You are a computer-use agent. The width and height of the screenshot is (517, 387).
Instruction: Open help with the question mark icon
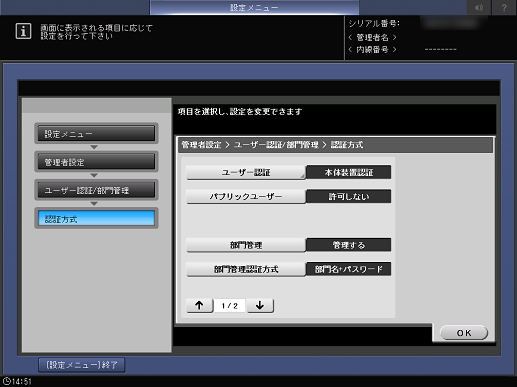pos(504,7)
